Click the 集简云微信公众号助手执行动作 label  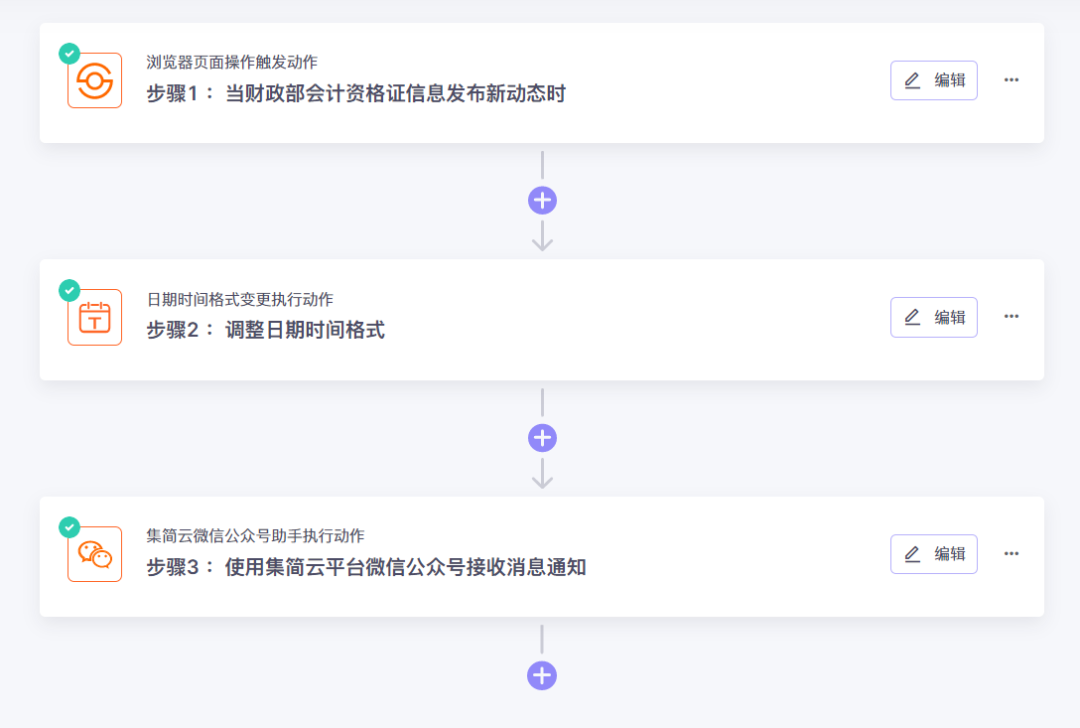(x=255, y=536)
